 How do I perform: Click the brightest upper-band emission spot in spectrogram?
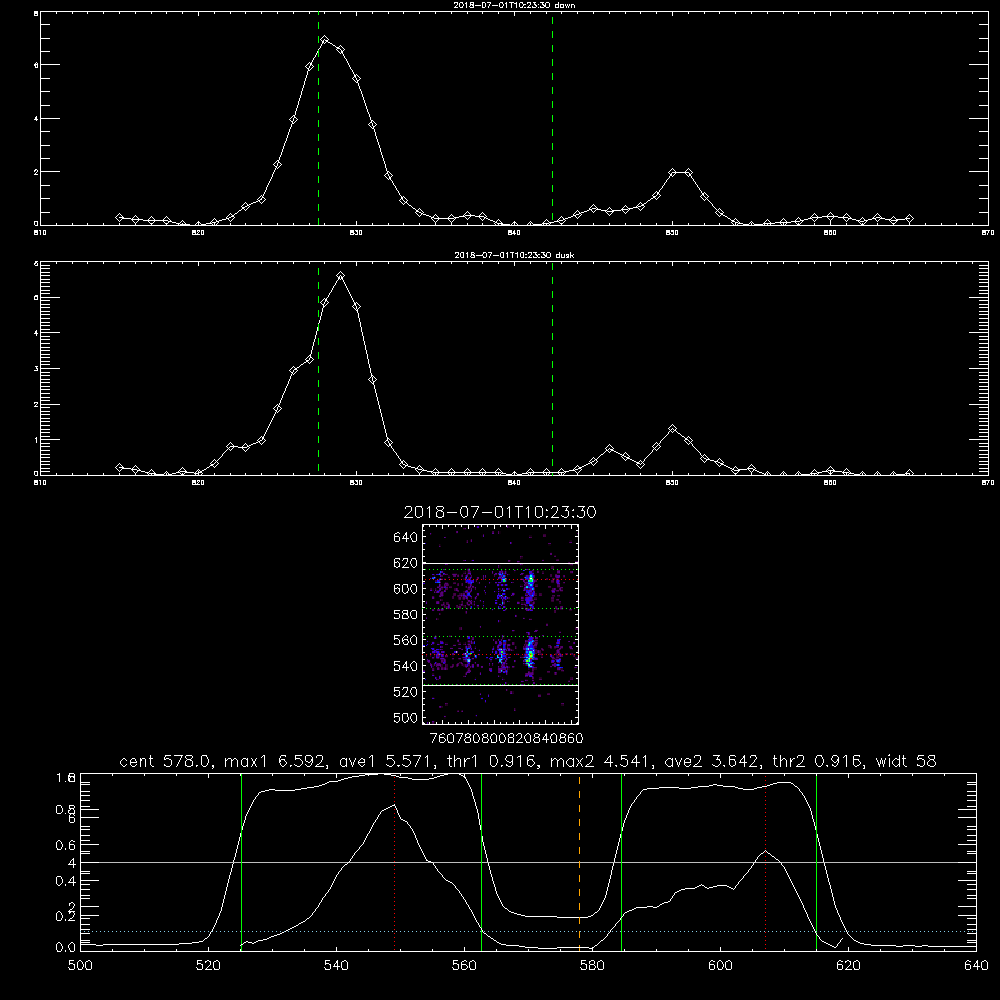[x=529, y=582]
